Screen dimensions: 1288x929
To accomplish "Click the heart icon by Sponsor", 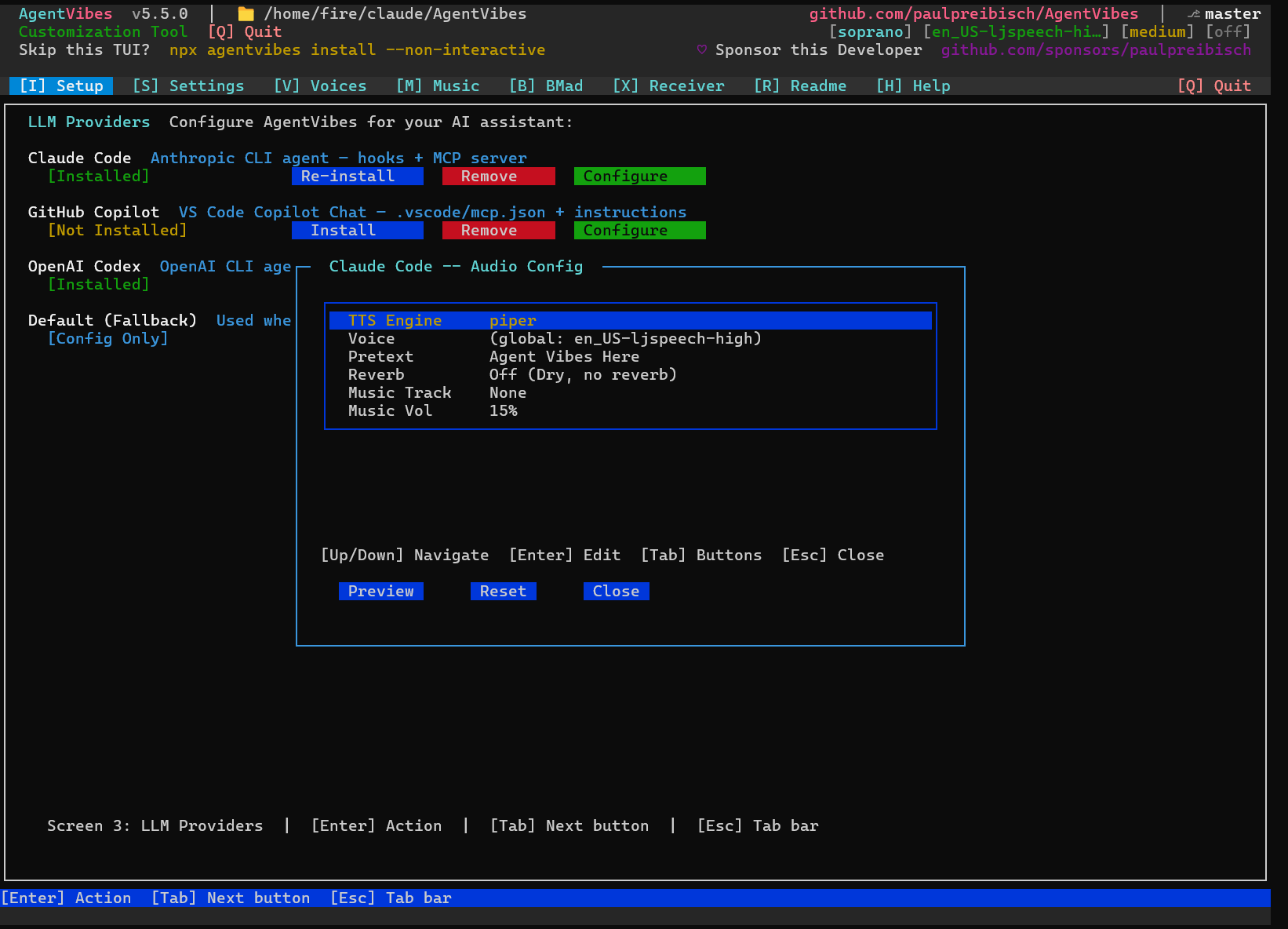I will pos(702,49).
